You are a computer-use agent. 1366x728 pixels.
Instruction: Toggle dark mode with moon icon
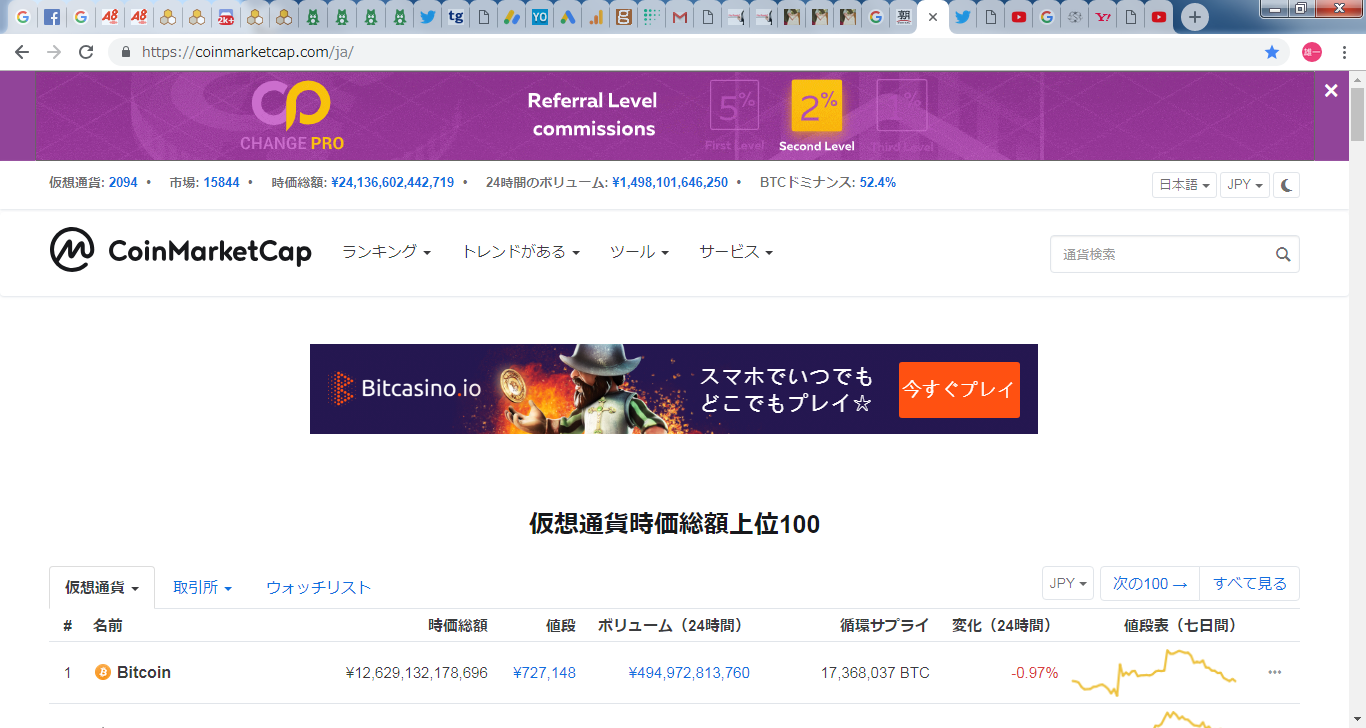pos(1287,185)
